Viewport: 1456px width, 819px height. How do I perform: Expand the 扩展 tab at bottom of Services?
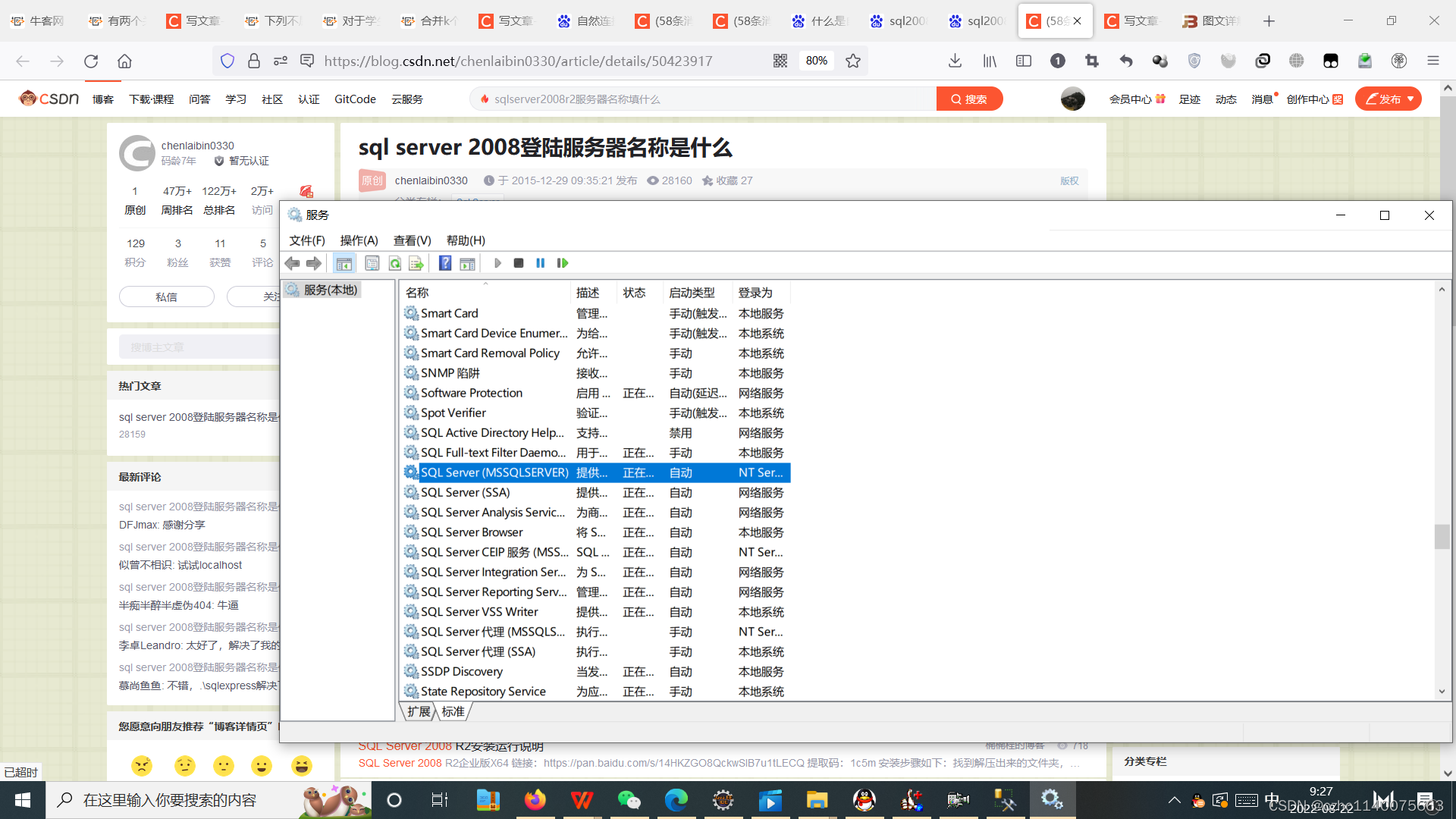coord(421,711)
